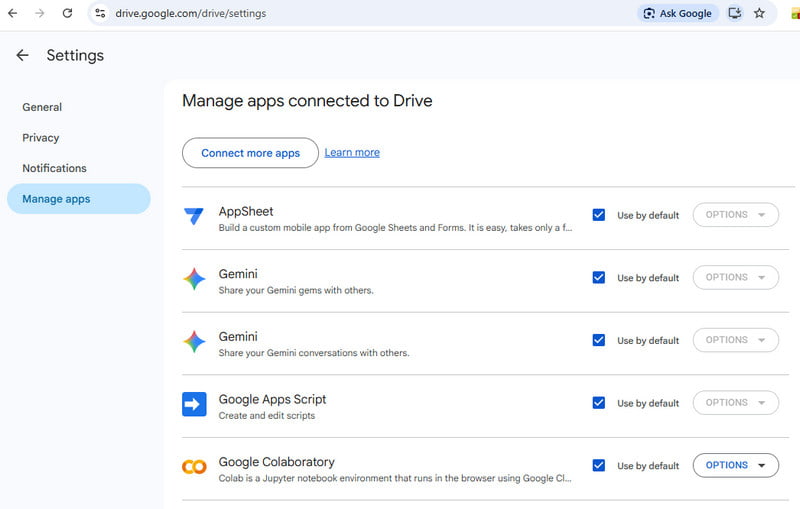Click the Google Apps Script name
This screenshot has width=800, height=509.
(x=272, y=399)
